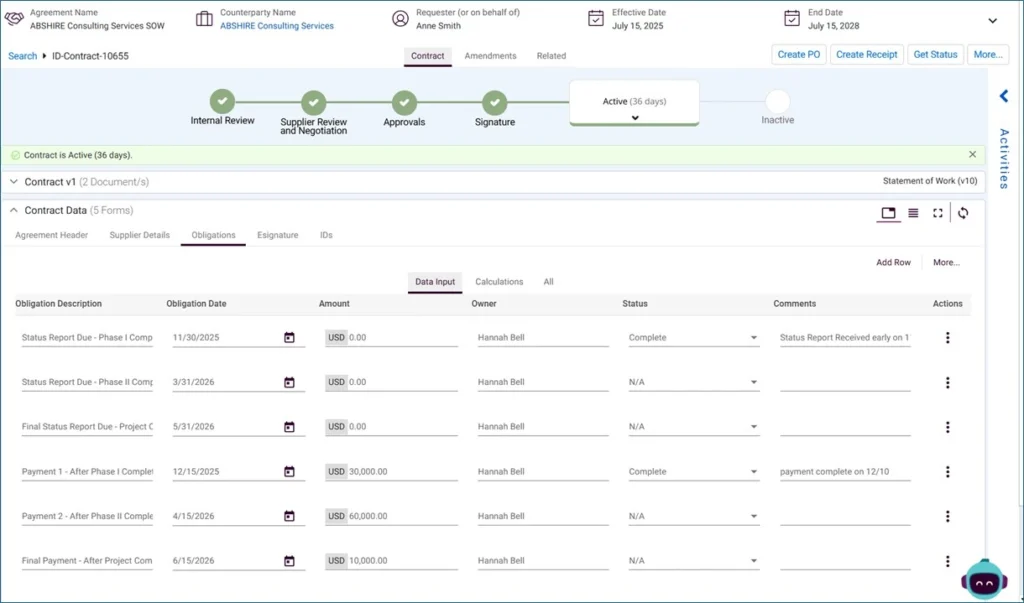
Task: Open the calendar picker for the 11/30/2025 date
Action: (x=288, y=337)
